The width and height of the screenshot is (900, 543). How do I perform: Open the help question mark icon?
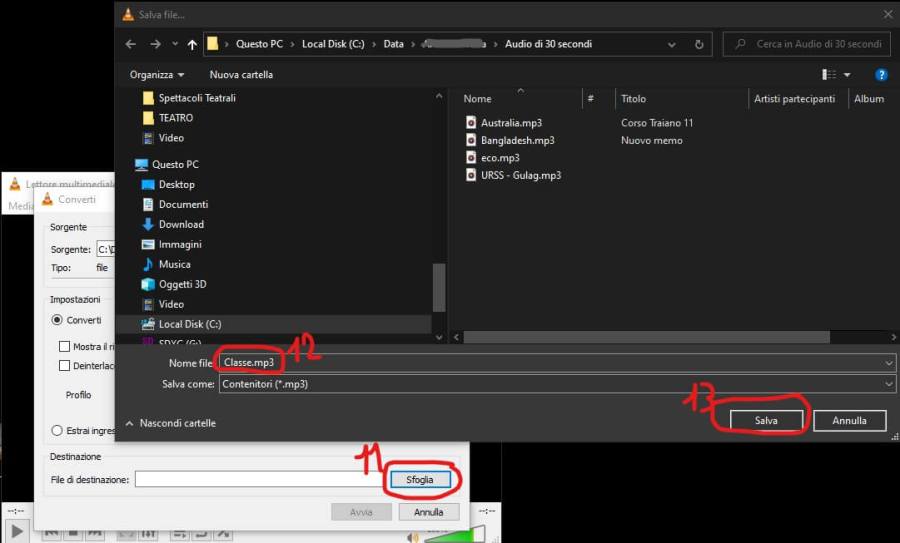881,75
